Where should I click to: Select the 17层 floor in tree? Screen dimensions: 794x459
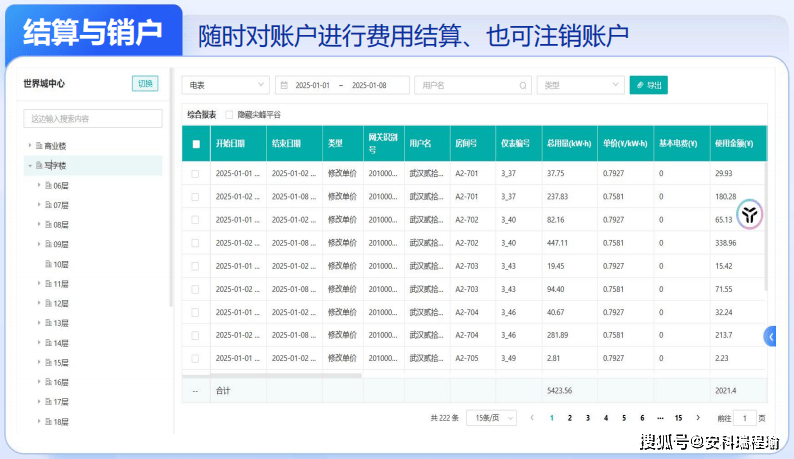(x=61, y=402)
